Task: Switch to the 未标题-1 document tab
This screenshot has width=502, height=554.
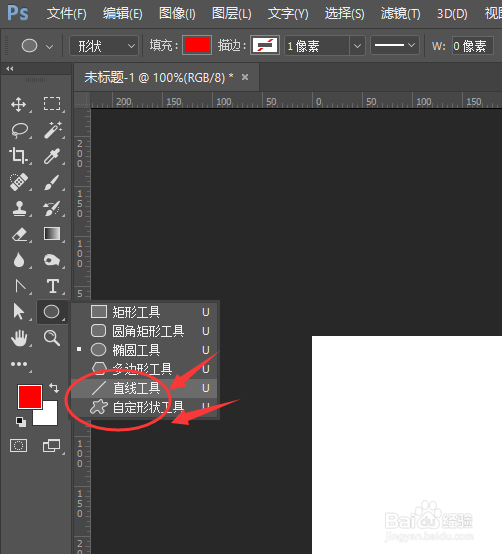Action: point(159,77)
